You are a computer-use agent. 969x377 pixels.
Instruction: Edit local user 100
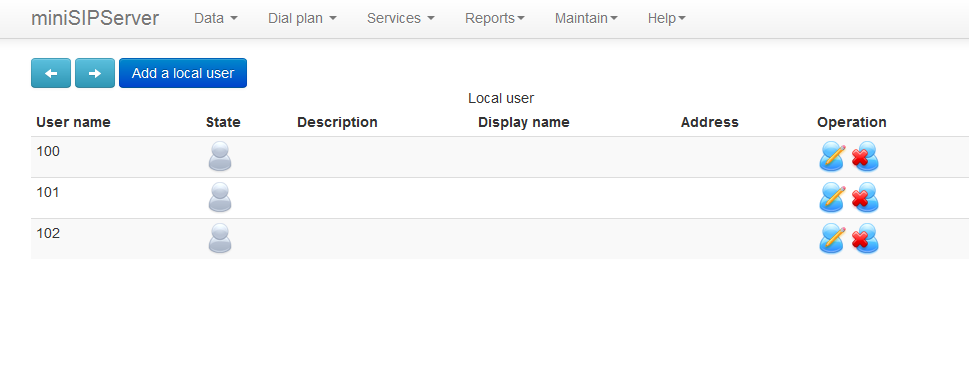832,156
